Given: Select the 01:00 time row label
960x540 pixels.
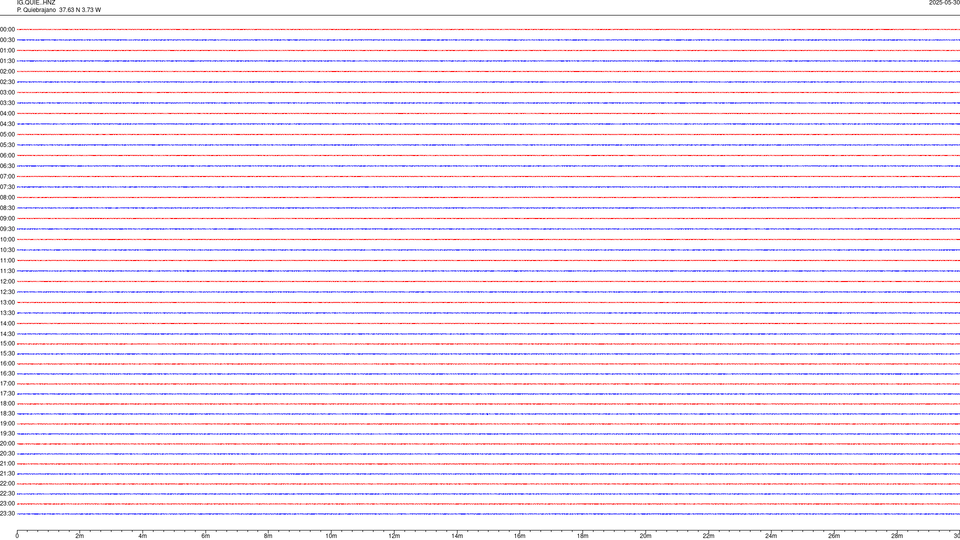Looking at the screenshot, I should [x=7, y=50].
